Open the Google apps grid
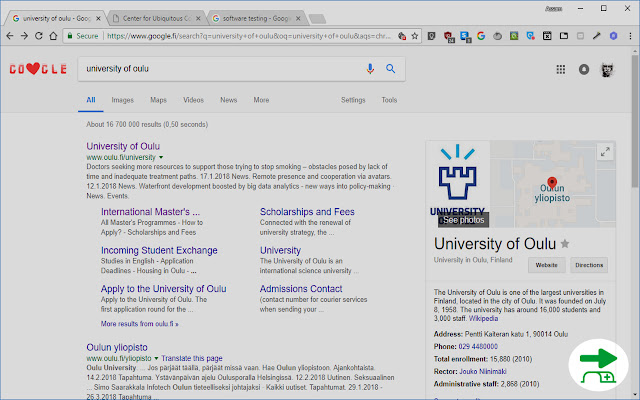Image resolution: width=640 pixels, height=400 pixels. tap(561, 69)
